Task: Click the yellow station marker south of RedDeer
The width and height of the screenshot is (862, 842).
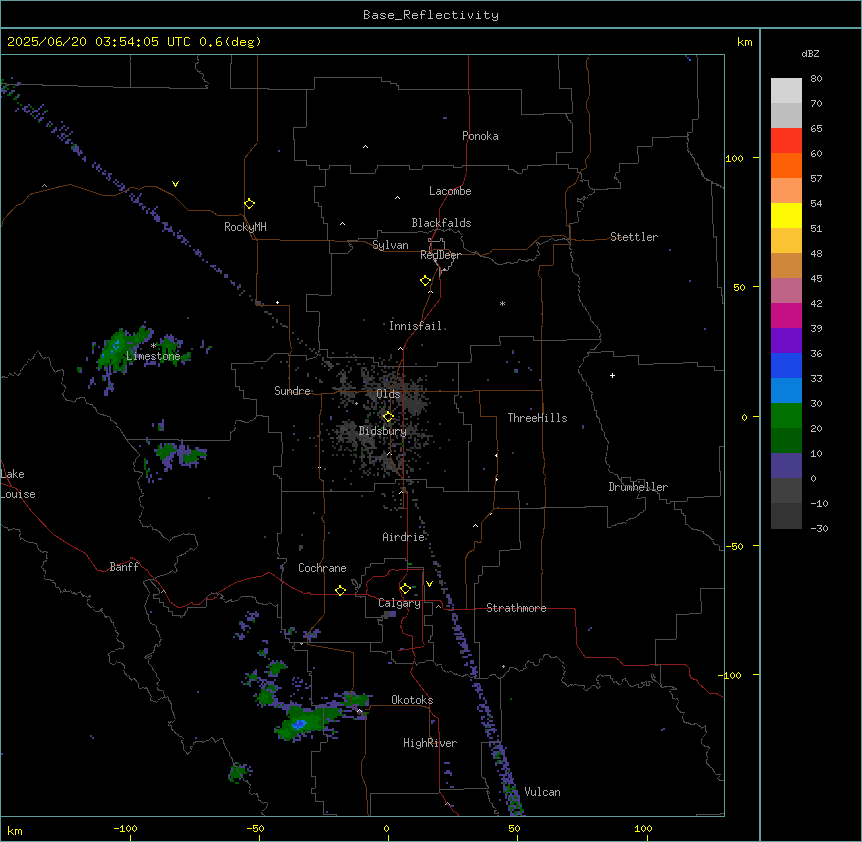Action: (426, 281)
